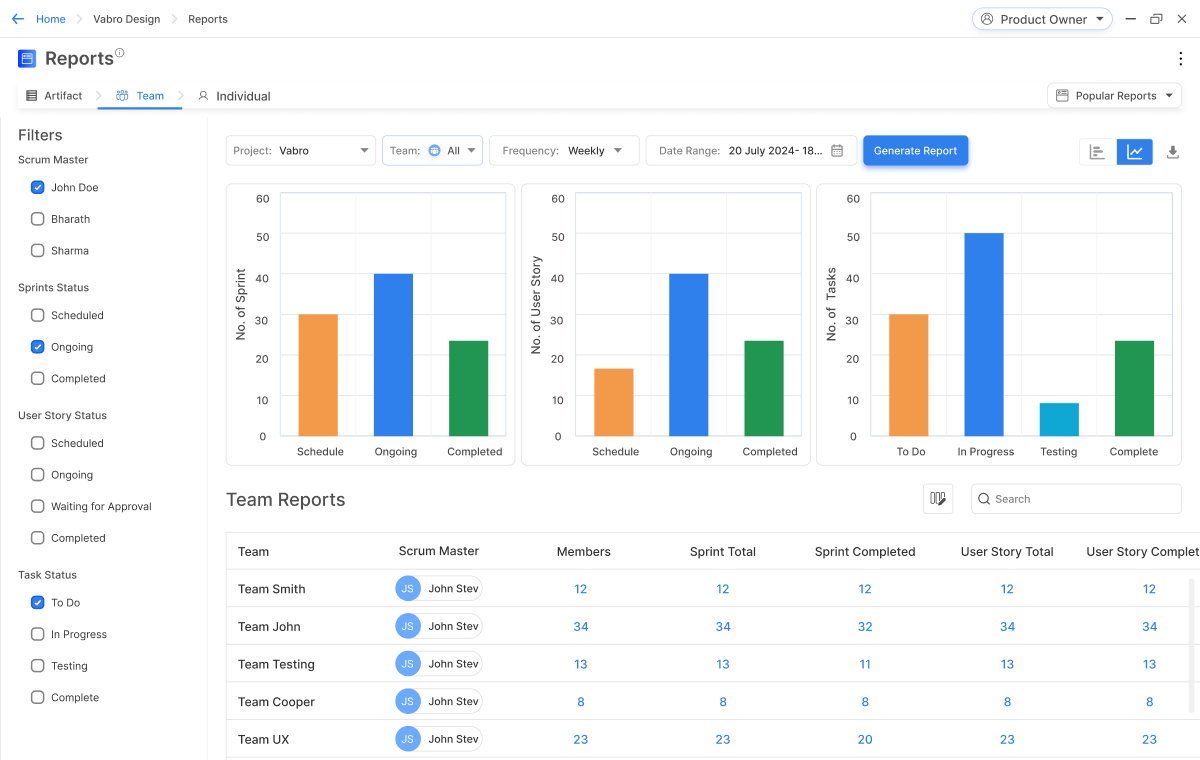
Task: Expand the Frequency Weekly dropdown
Action: pos(564,151)
